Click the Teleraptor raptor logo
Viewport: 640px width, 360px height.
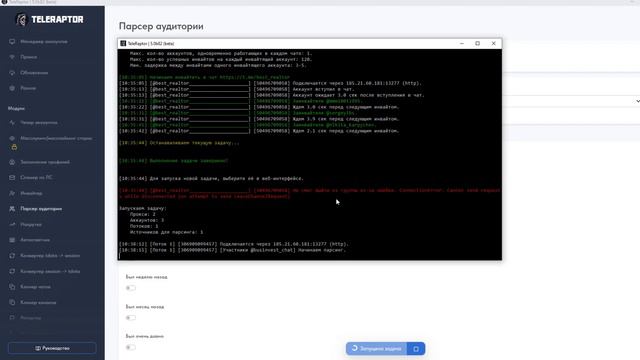click(x=21, y=19)
